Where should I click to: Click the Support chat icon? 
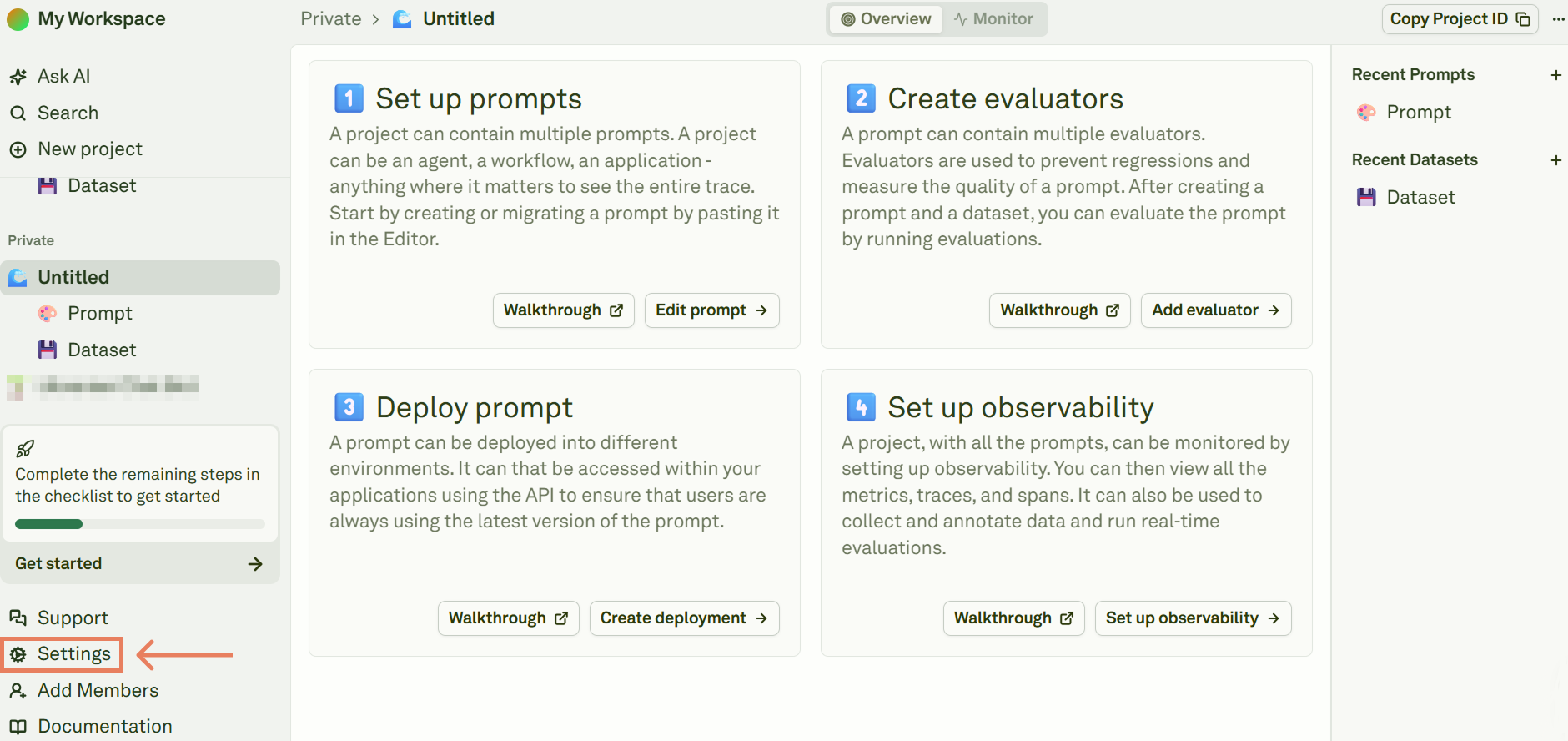[x=18, y=617]
